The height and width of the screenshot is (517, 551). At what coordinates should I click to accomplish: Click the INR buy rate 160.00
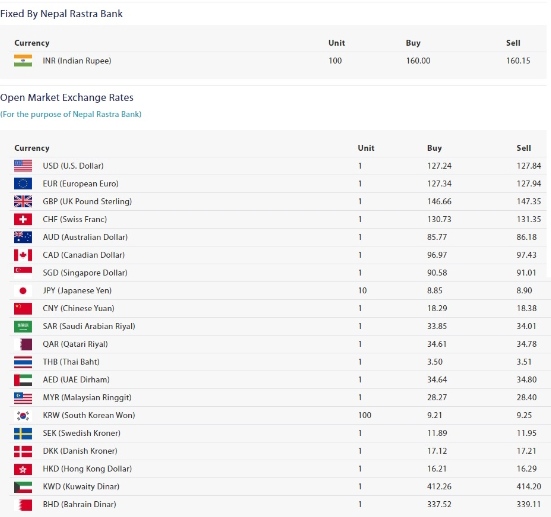click(418, 60)
